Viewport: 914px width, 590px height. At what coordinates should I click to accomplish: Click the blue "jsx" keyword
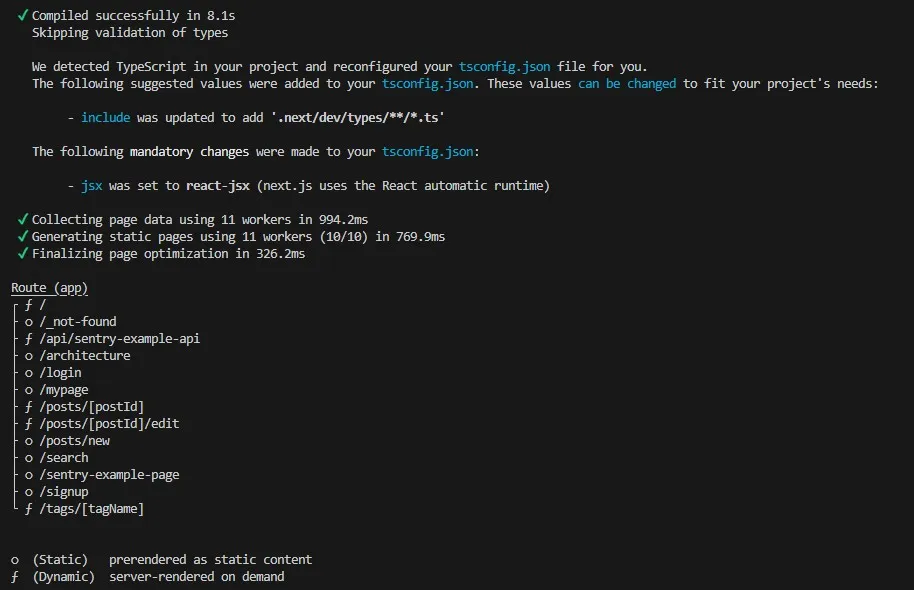[93, 186]
